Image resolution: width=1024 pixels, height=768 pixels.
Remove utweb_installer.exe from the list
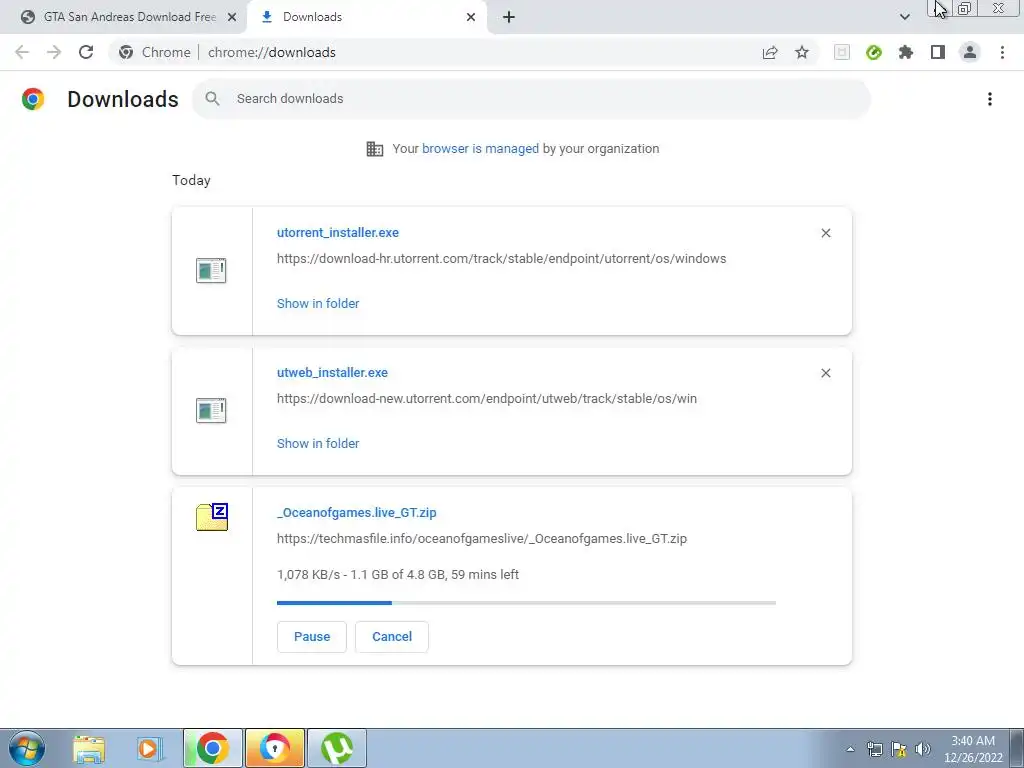tap(825, 373)
